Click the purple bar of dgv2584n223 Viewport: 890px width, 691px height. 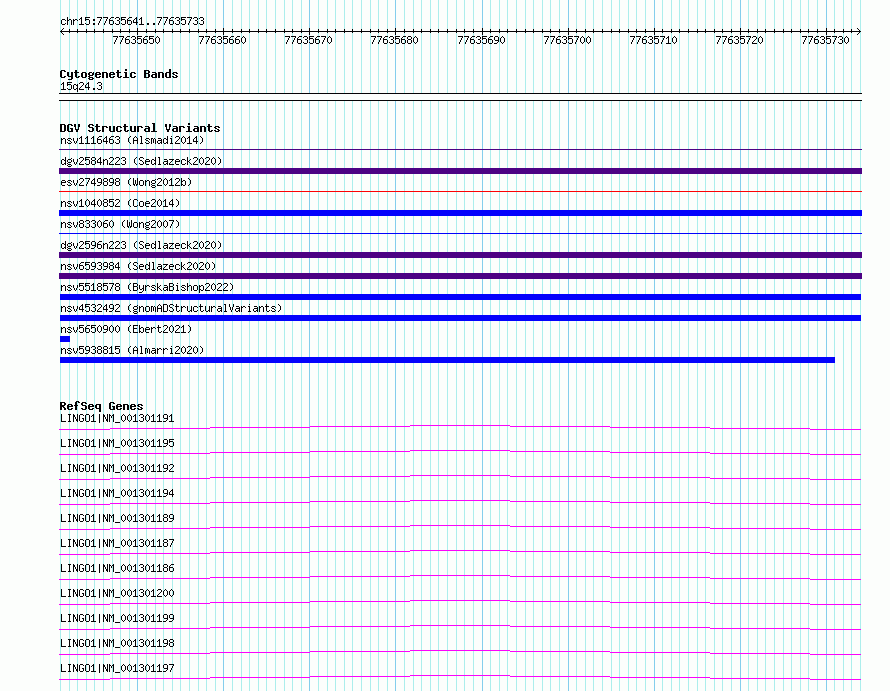coord(460,171)
